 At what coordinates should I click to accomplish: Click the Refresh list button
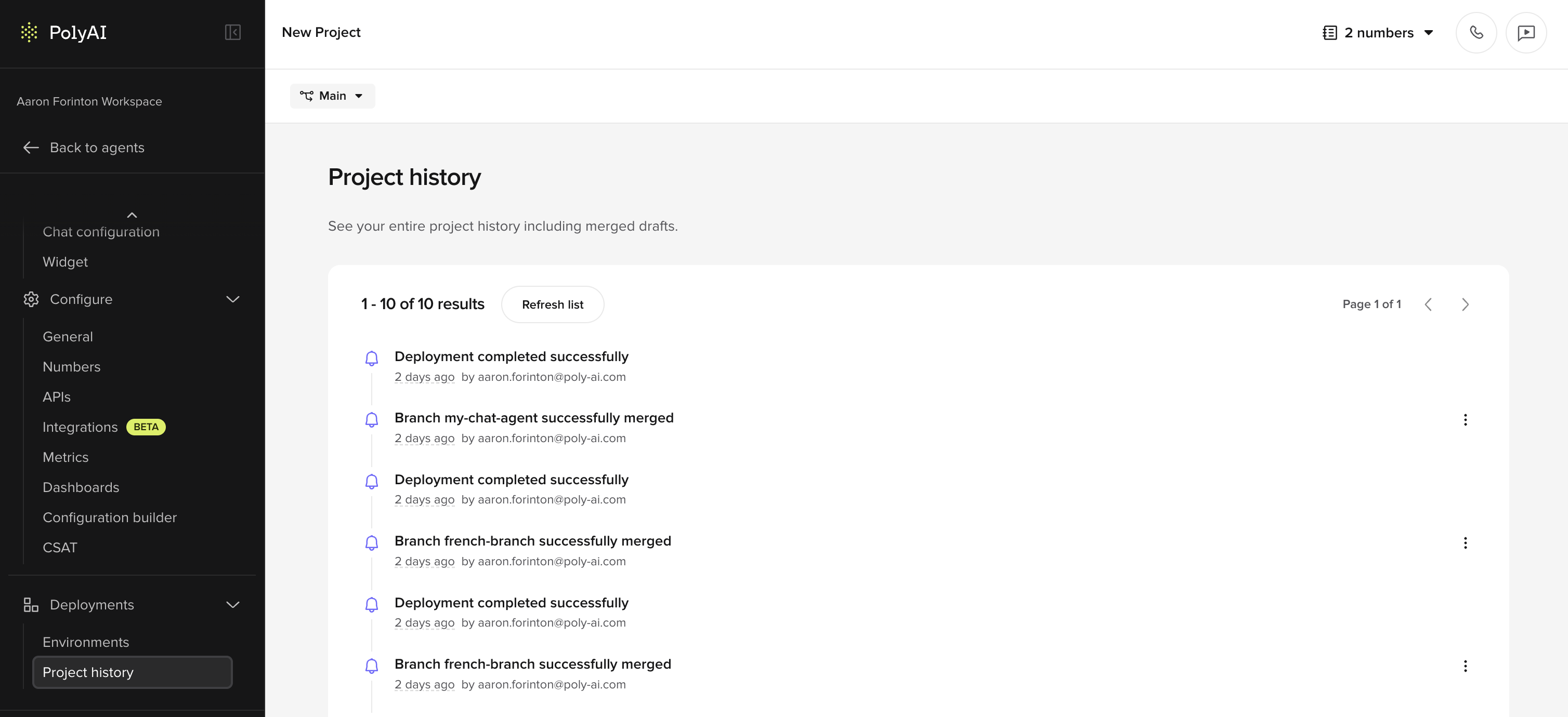(x=553, y=304)
